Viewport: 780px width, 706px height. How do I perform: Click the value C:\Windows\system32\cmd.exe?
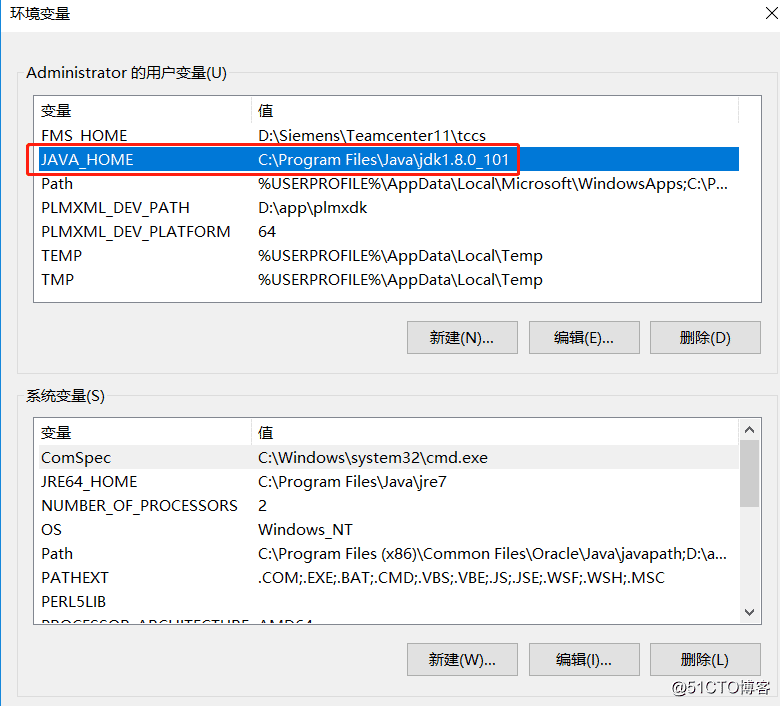pos(373,457)
